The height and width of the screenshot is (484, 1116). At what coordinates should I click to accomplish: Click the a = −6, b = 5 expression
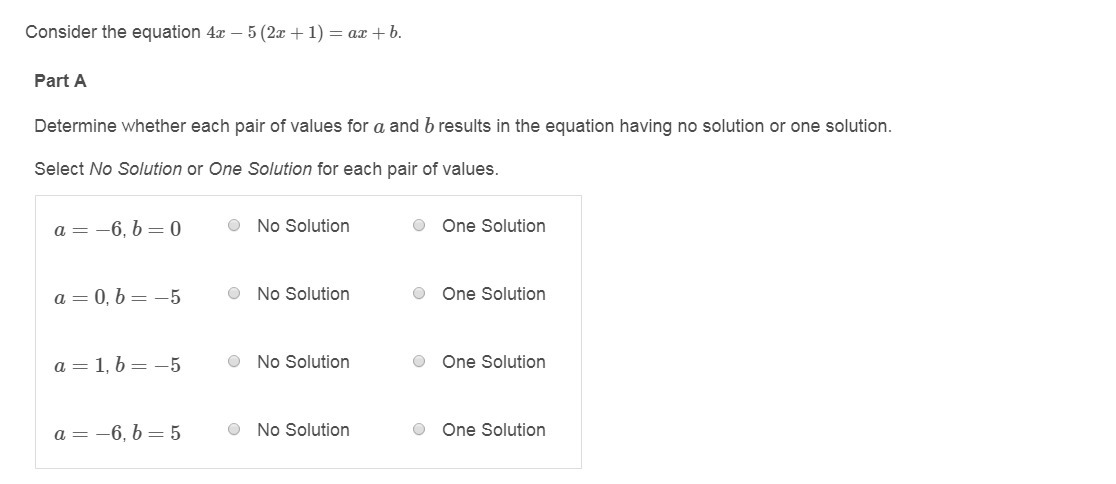118,434
